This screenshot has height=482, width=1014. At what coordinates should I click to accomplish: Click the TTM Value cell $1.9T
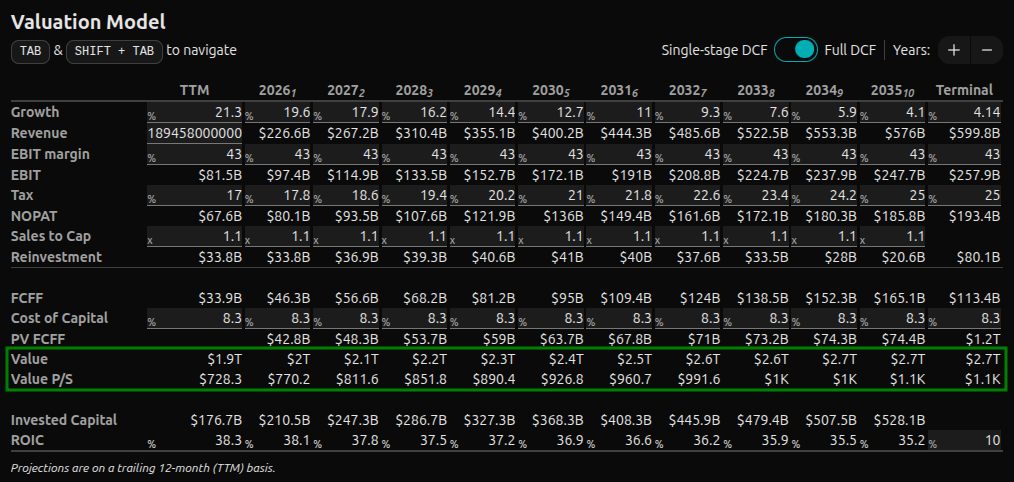pos(226,359)
